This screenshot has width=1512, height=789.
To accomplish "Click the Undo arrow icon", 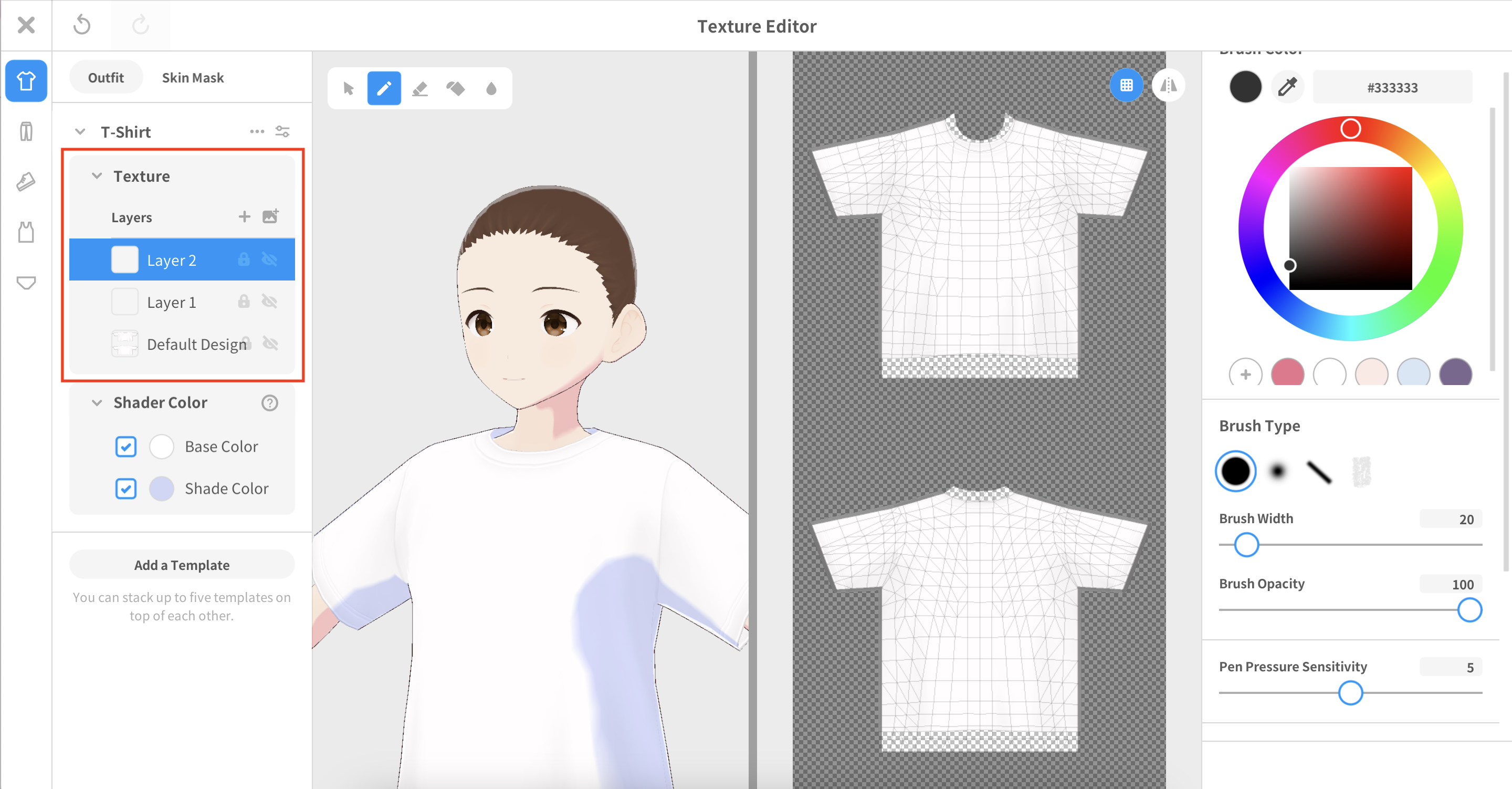I will pyautogui.click(x=82, y=25).
